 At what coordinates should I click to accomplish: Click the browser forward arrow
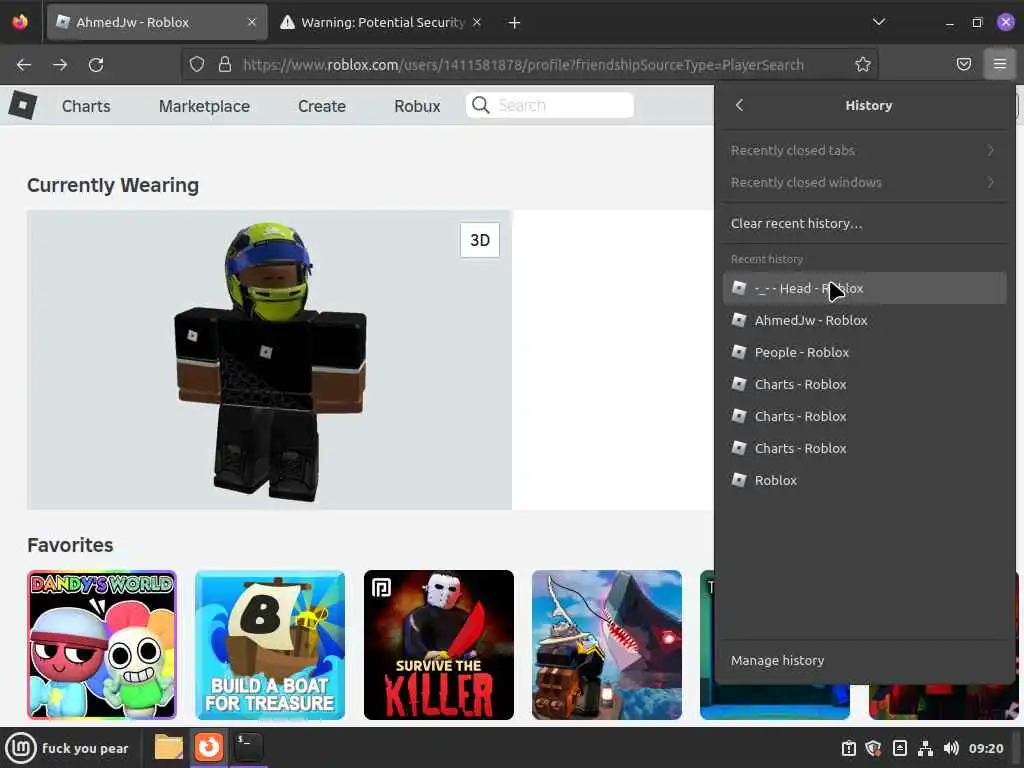(x=60, y=65)
